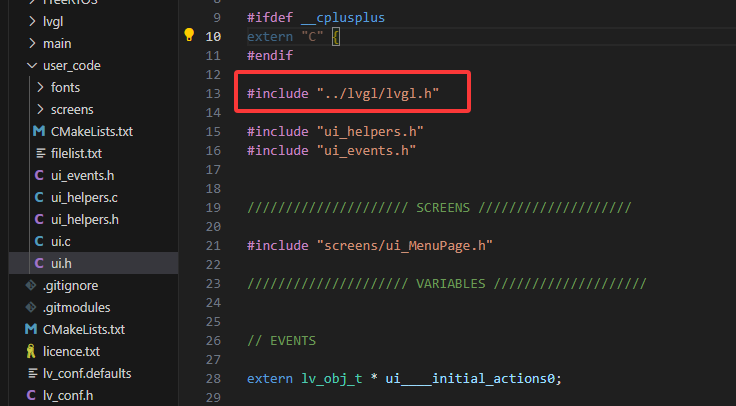Image resolution: width=736 pixels, height=406 pixels.
Task: Click the C icon beside ui_events.h
Action: coord(39,175)
